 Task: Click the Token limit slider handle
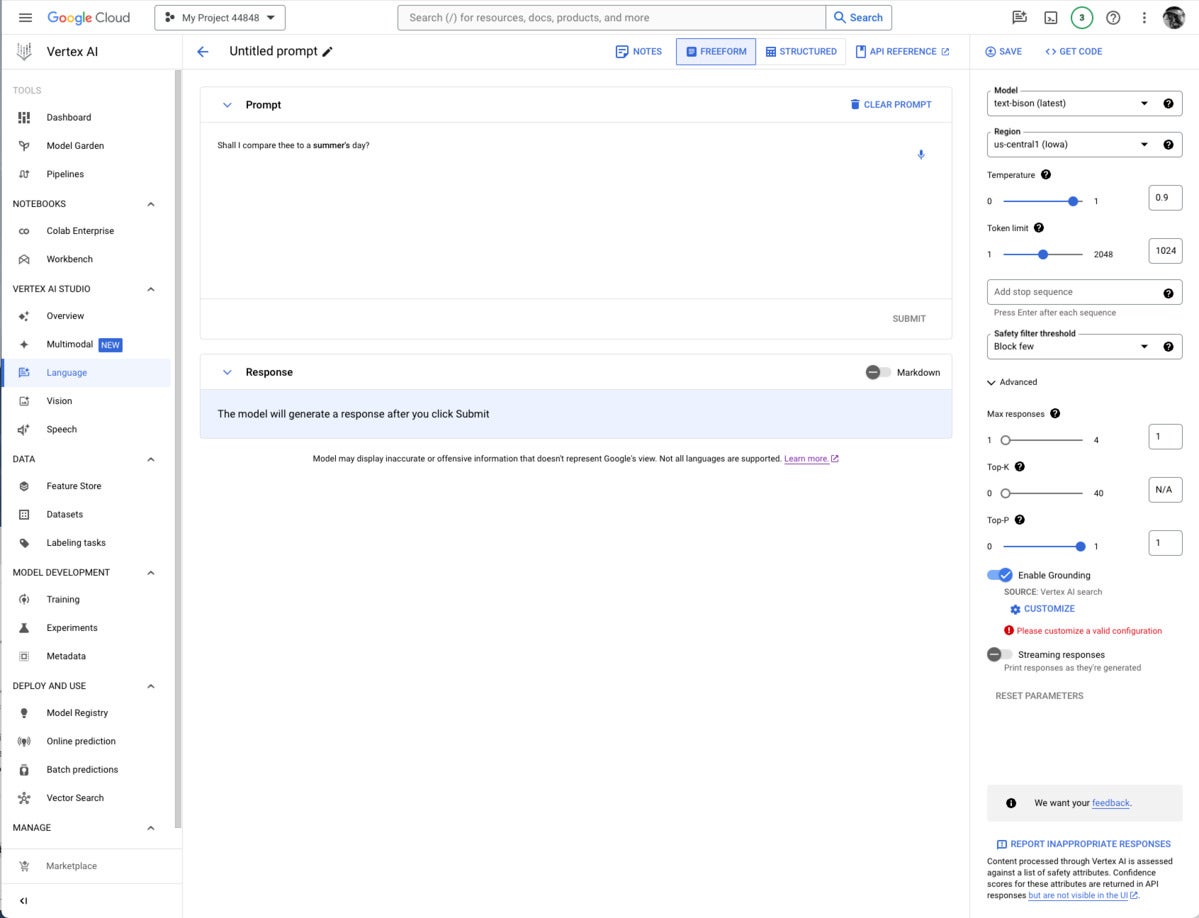click(x=1042, y=255)
